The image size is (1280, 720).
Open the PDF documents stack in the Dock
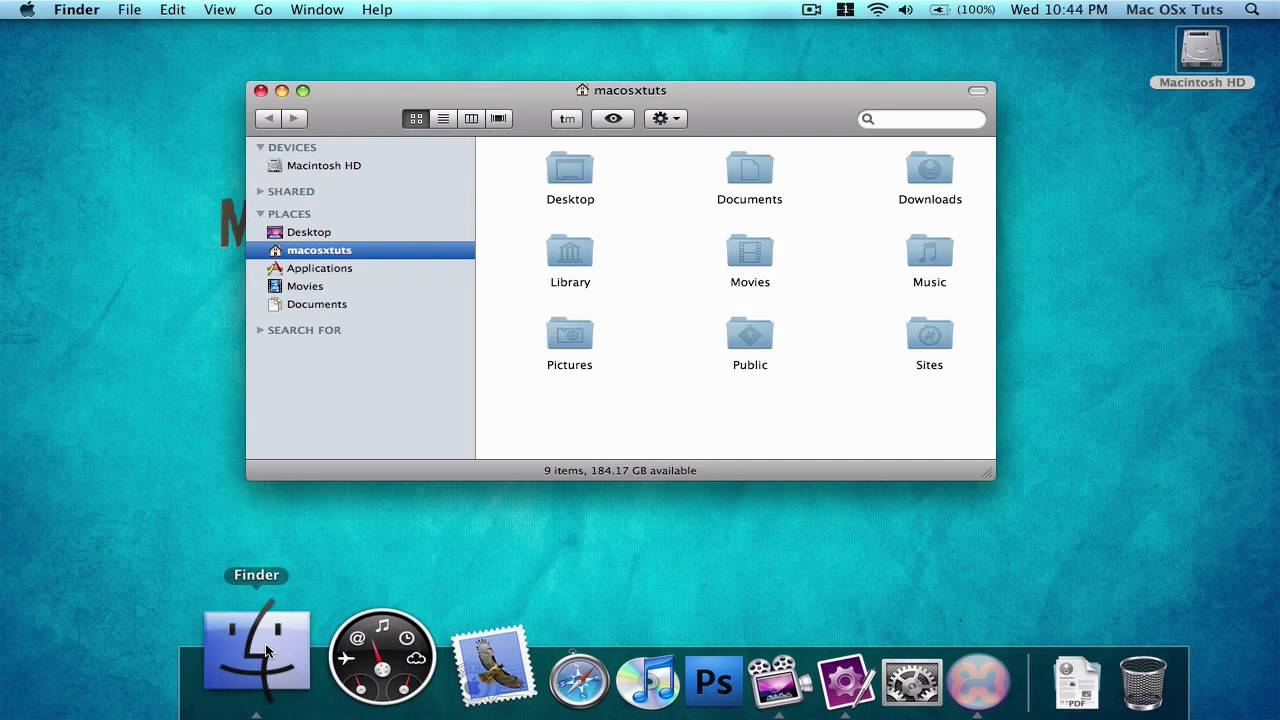(1077, 683)
